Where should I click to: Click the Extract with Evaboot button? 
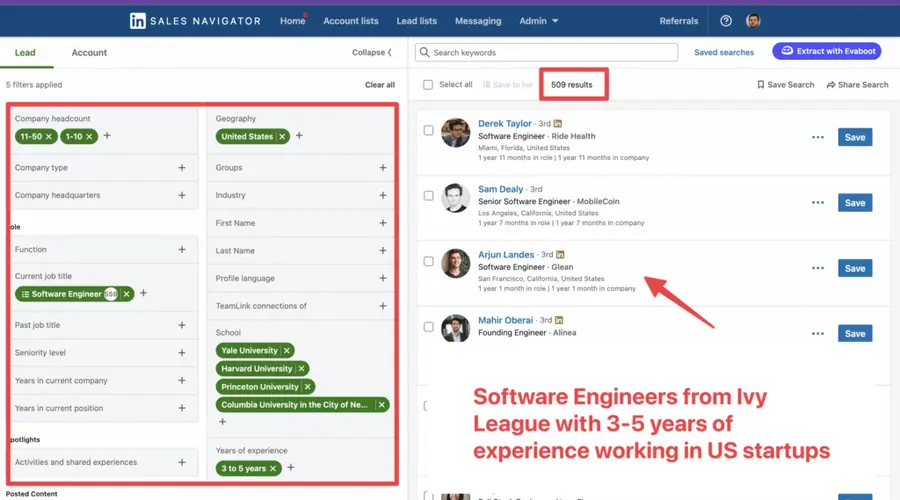(x=827, y=51)
